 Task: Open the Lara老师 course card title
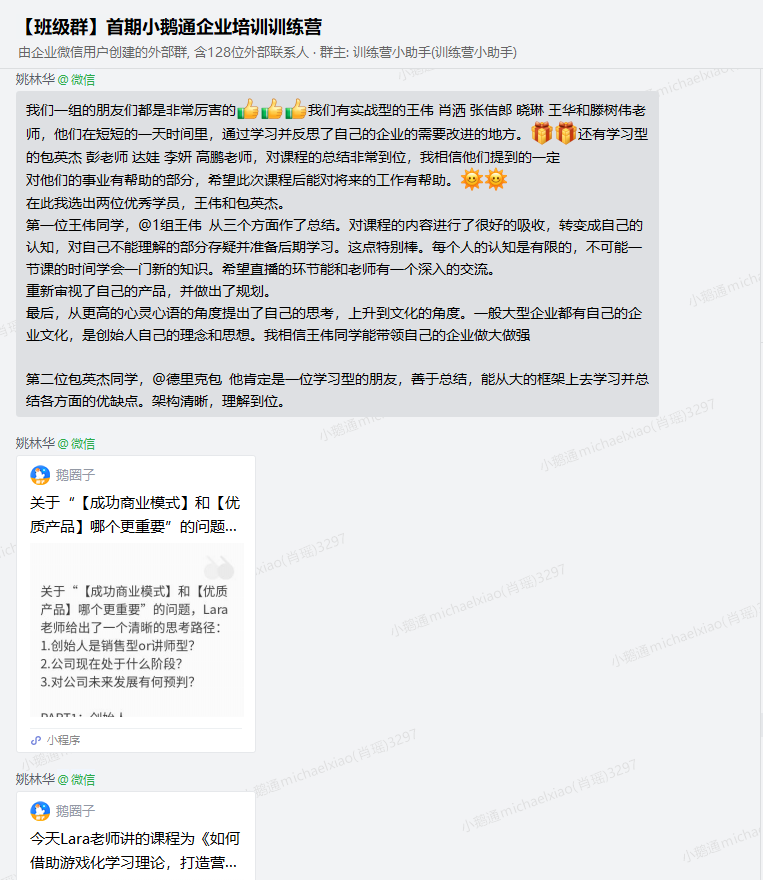(135, 850)
